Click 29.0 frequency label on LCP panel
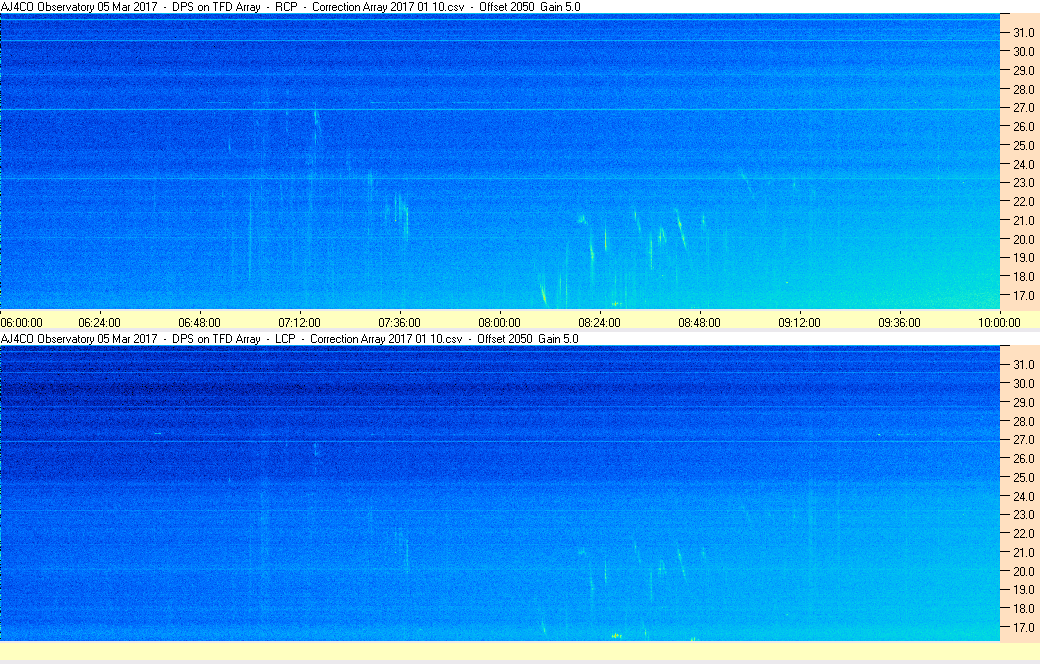 [1023, 403]
